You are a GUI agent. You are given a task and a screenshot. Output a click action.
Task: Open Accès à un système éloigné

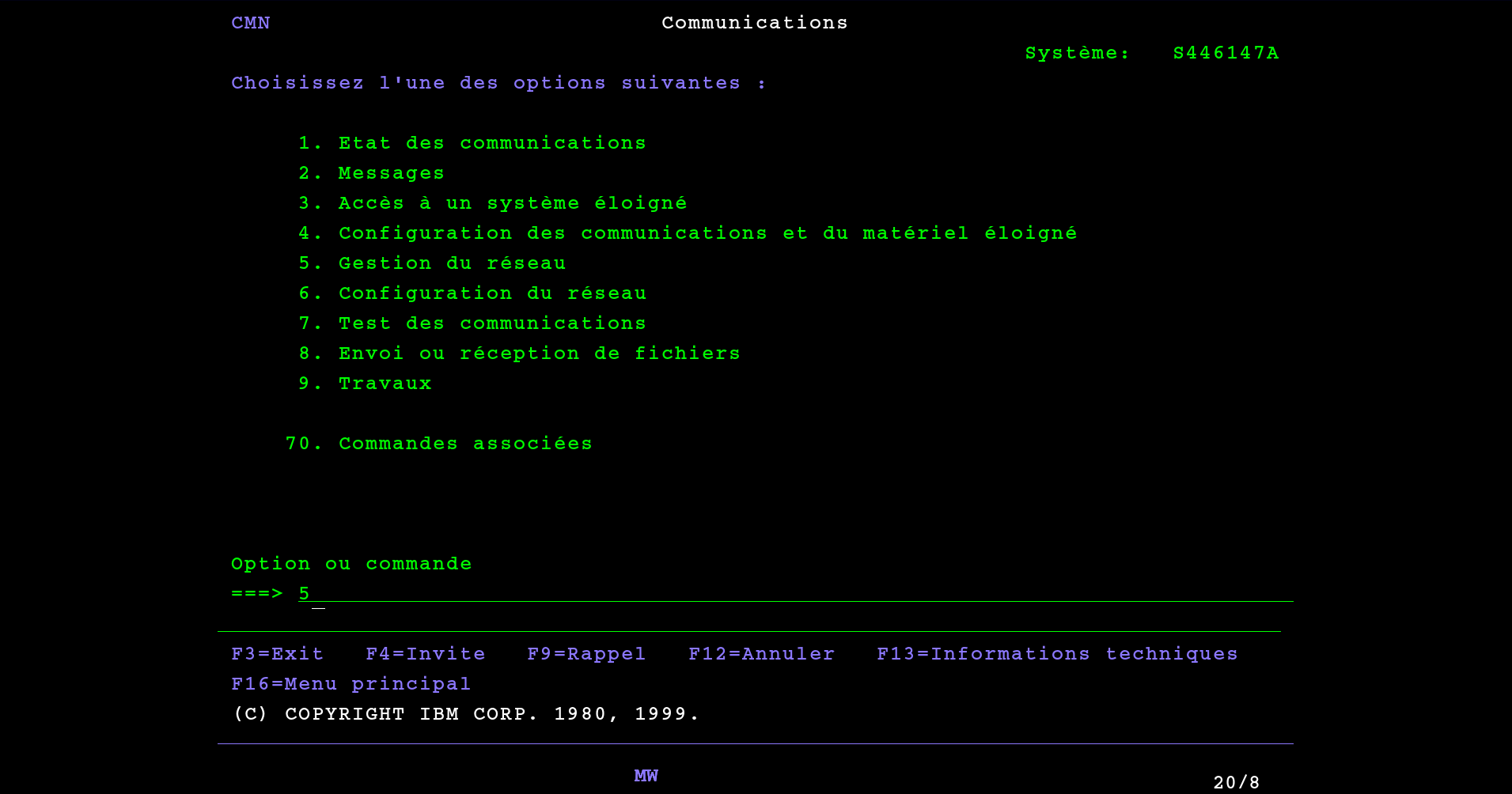point(512,203)
